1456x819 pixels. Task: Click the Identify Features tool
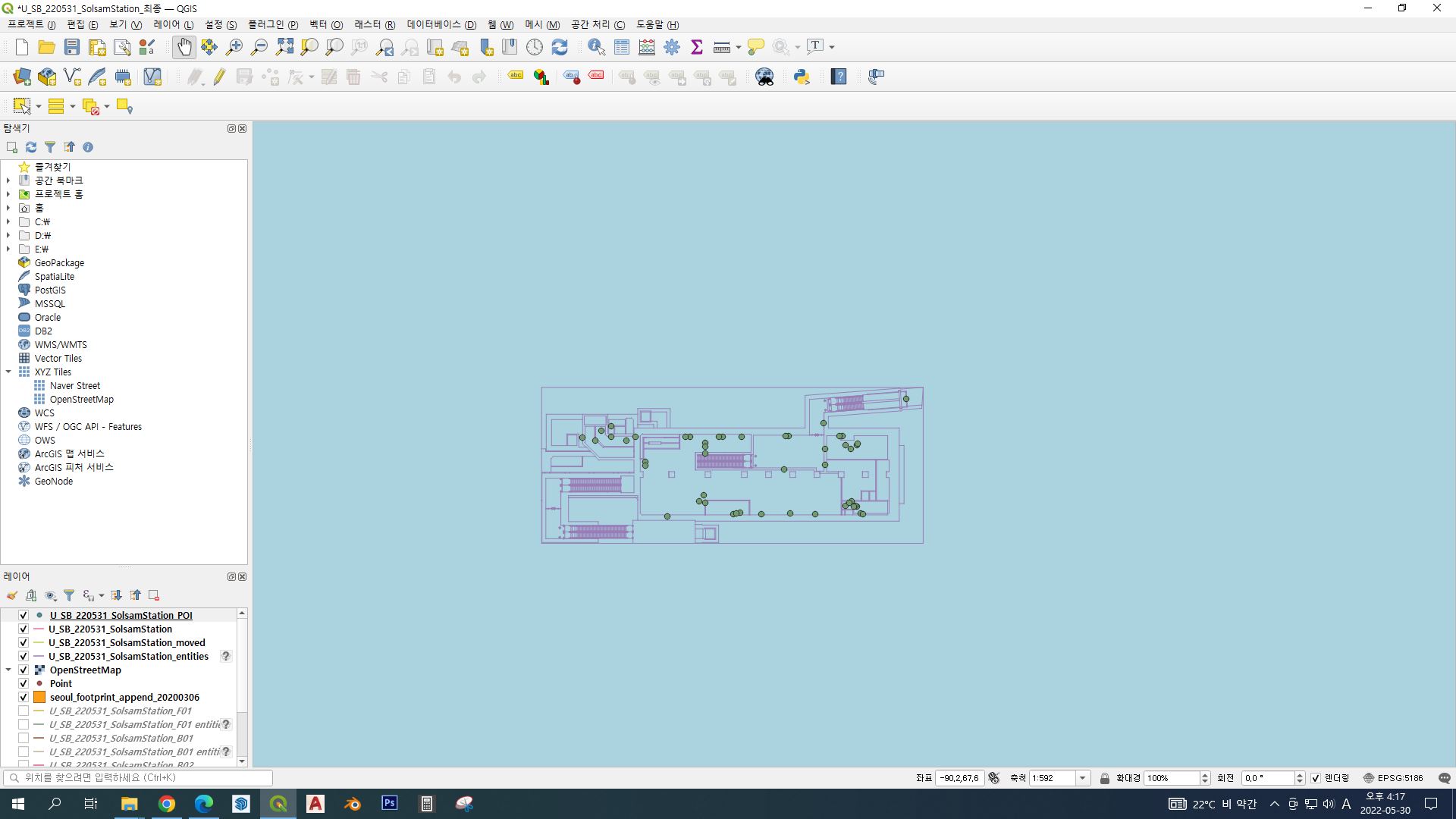pyautogui.click(x=596, y=47)
